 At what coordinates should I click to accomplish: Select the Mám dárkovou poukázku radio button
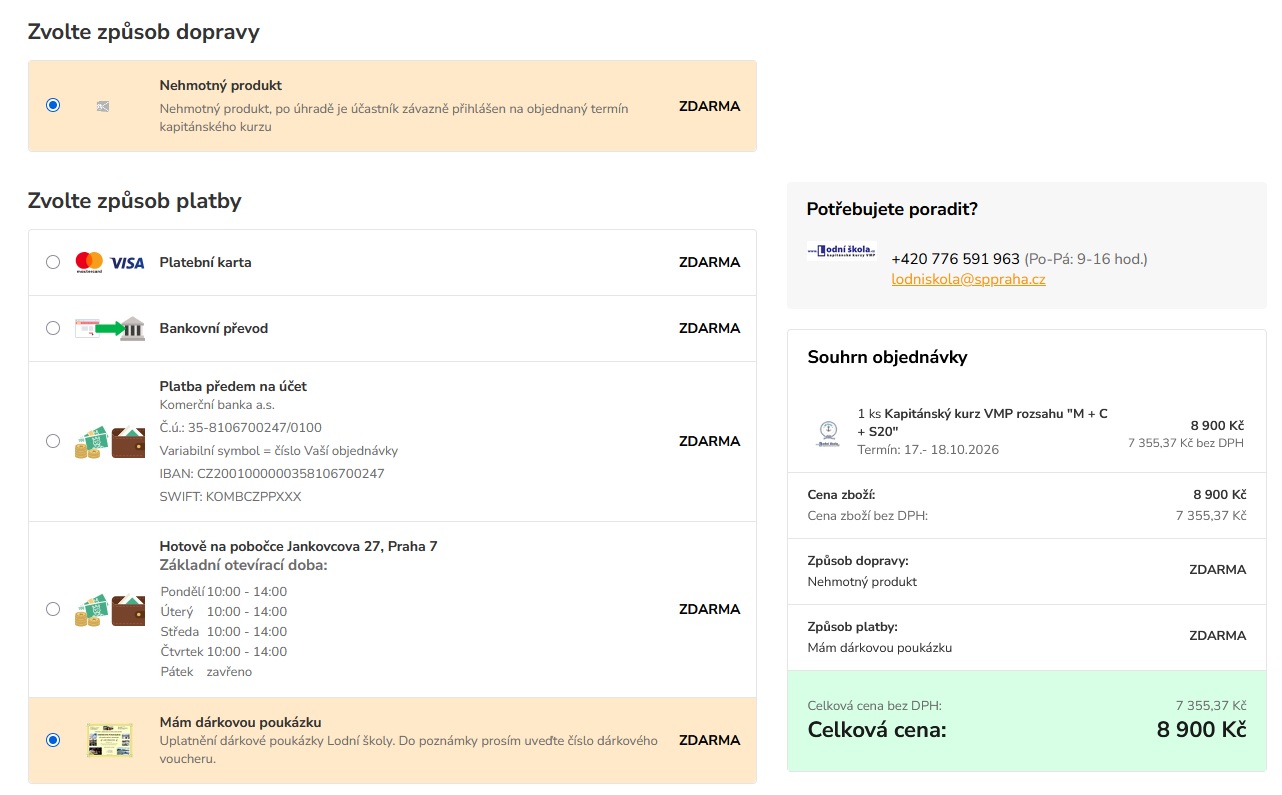[x=53, y=740]
